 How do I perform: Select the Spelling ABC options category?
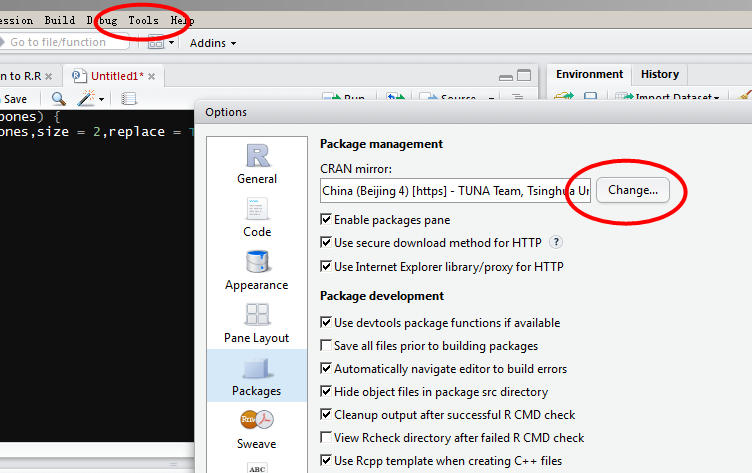(257, 467)
